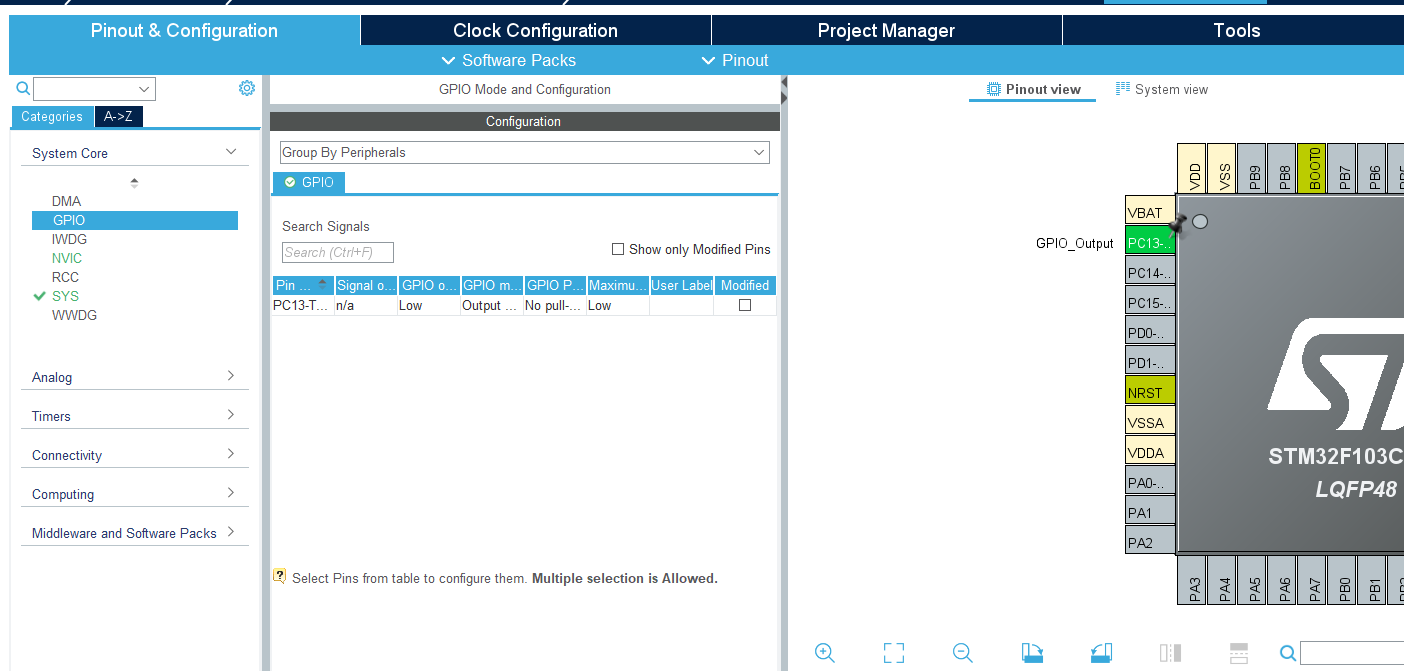Enable Show only Modified Pins checkbox

tap(618, 249)
